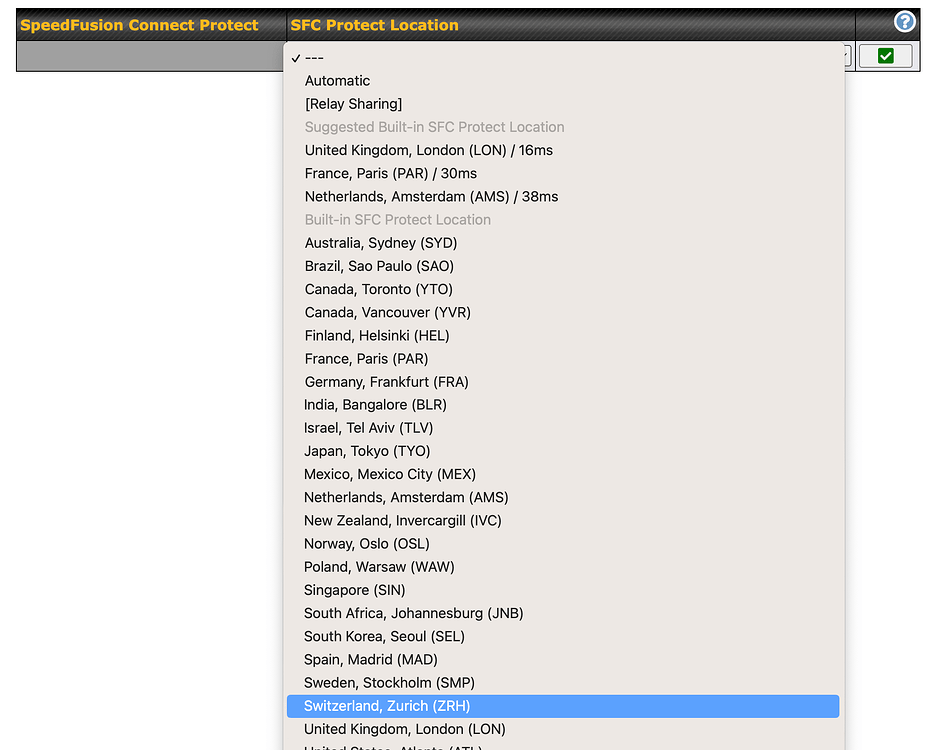Select [Relay Sharing] option
This screenshot has height=750, width=933.
563,104
